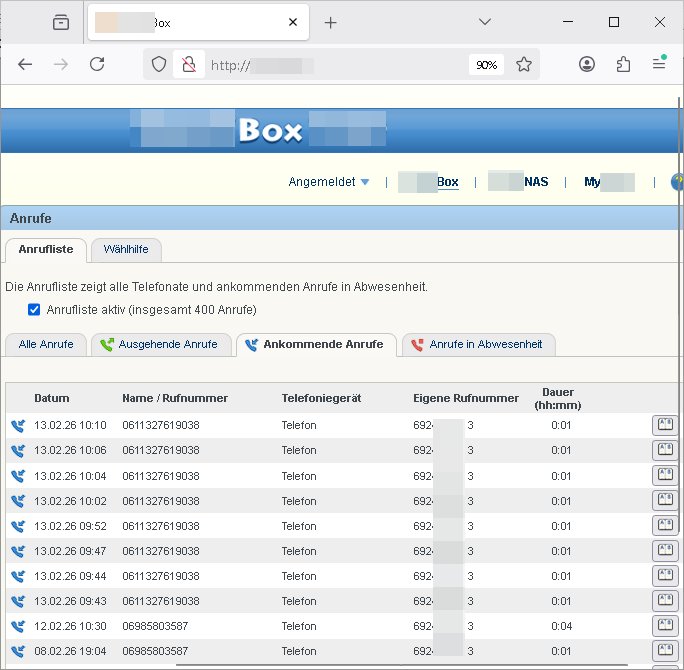
Task: Reload the page
Action: 97,64
